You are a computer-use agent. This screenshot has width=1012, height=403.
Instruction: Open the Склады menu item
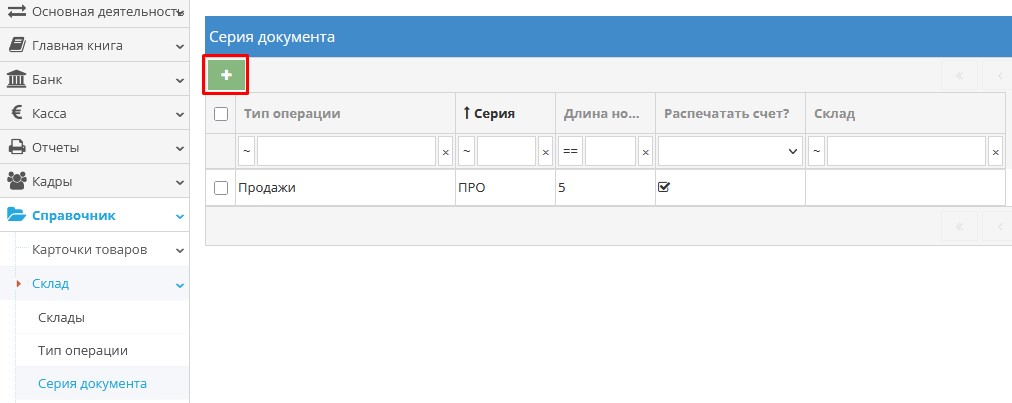pyautogui.click(x=61, y=317)
